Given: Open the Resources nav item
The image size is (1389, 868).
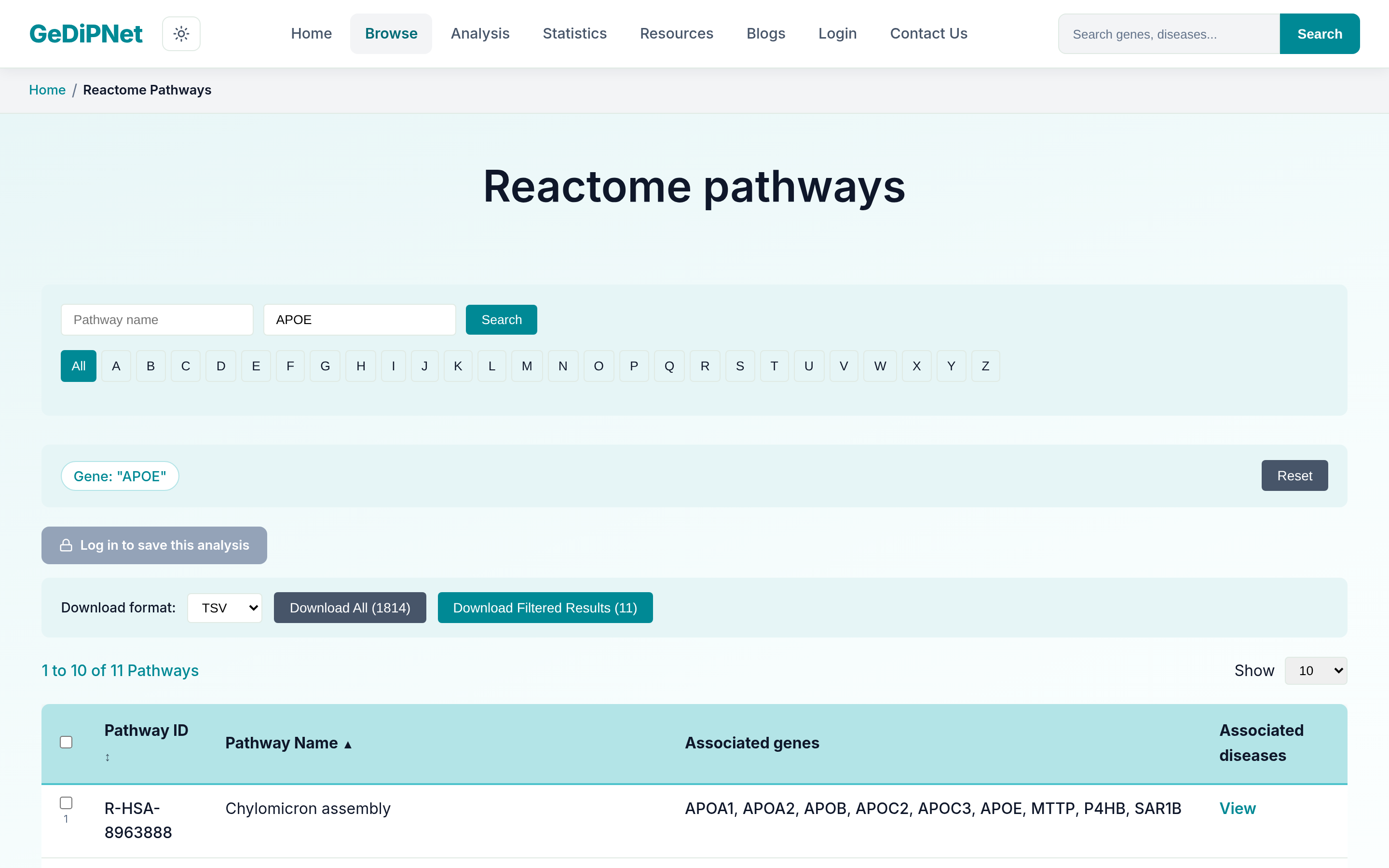Looking at the screenshot, I should point(676,34).
